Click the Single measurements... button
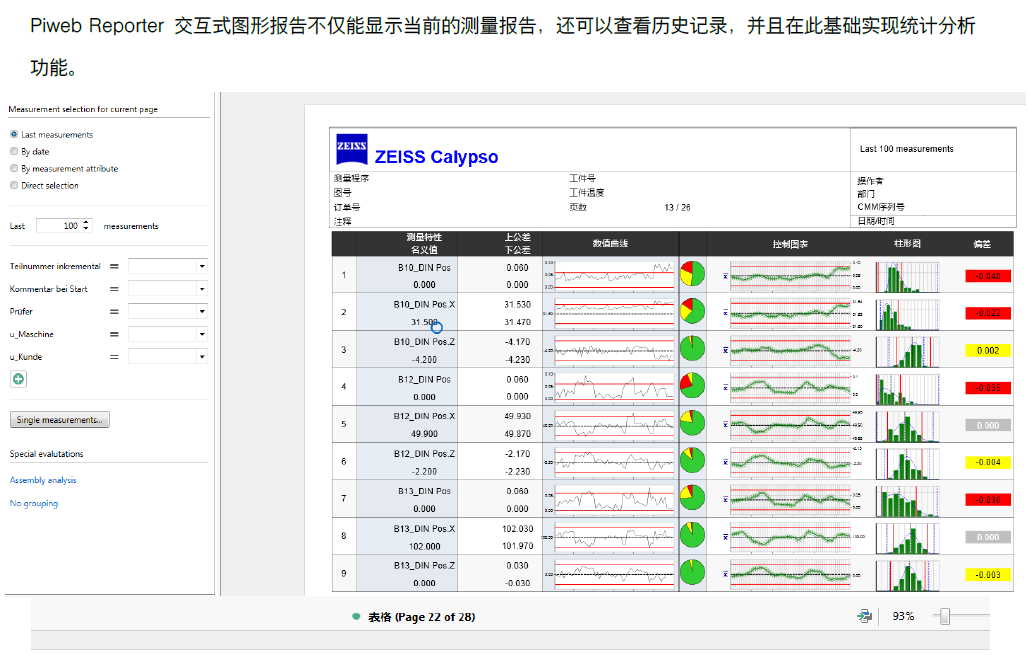 pos(60,420)
